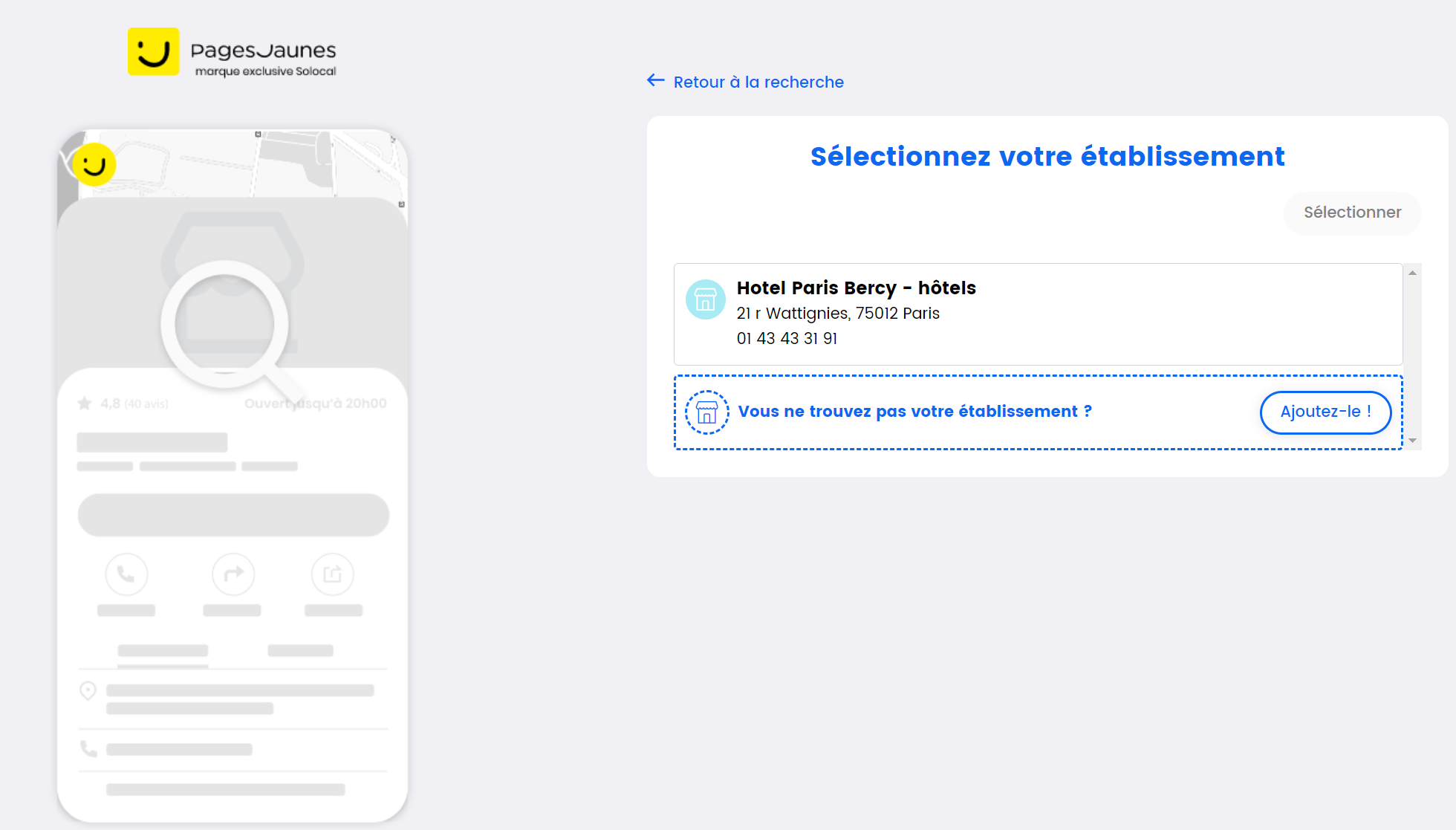Click the smiley badge on the preview map

[x=94, y=164]
